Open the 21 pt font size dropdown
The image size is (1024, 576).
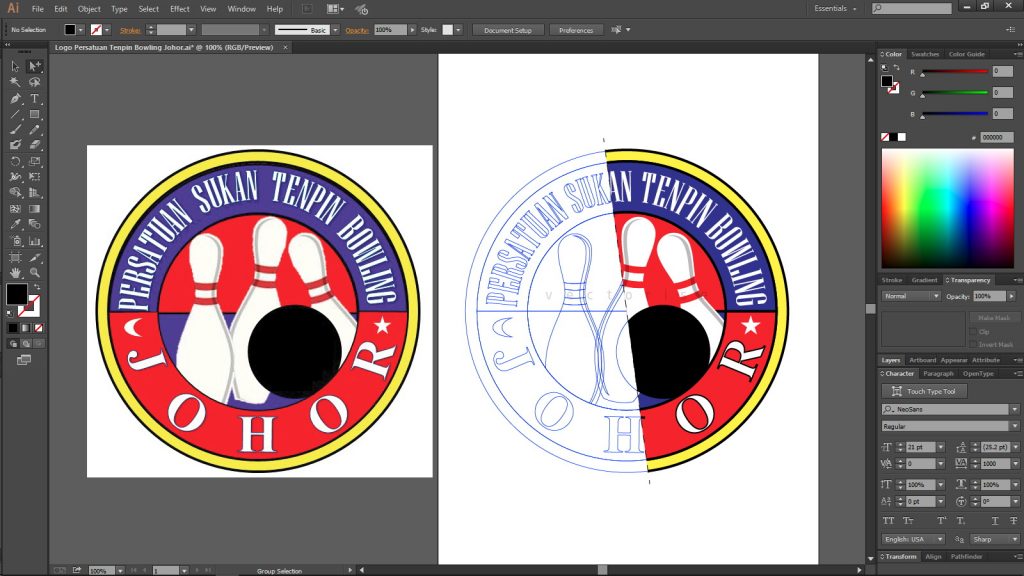pos(940,447)
